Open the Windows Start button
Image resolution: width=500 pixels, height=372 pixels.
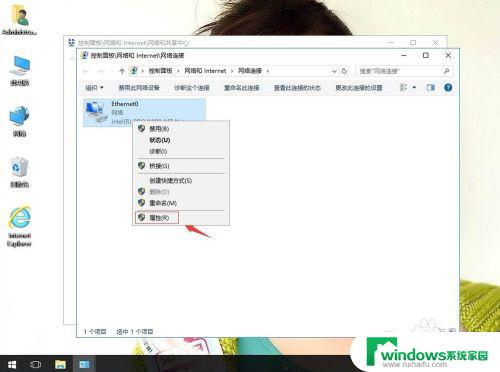[12, 364]
